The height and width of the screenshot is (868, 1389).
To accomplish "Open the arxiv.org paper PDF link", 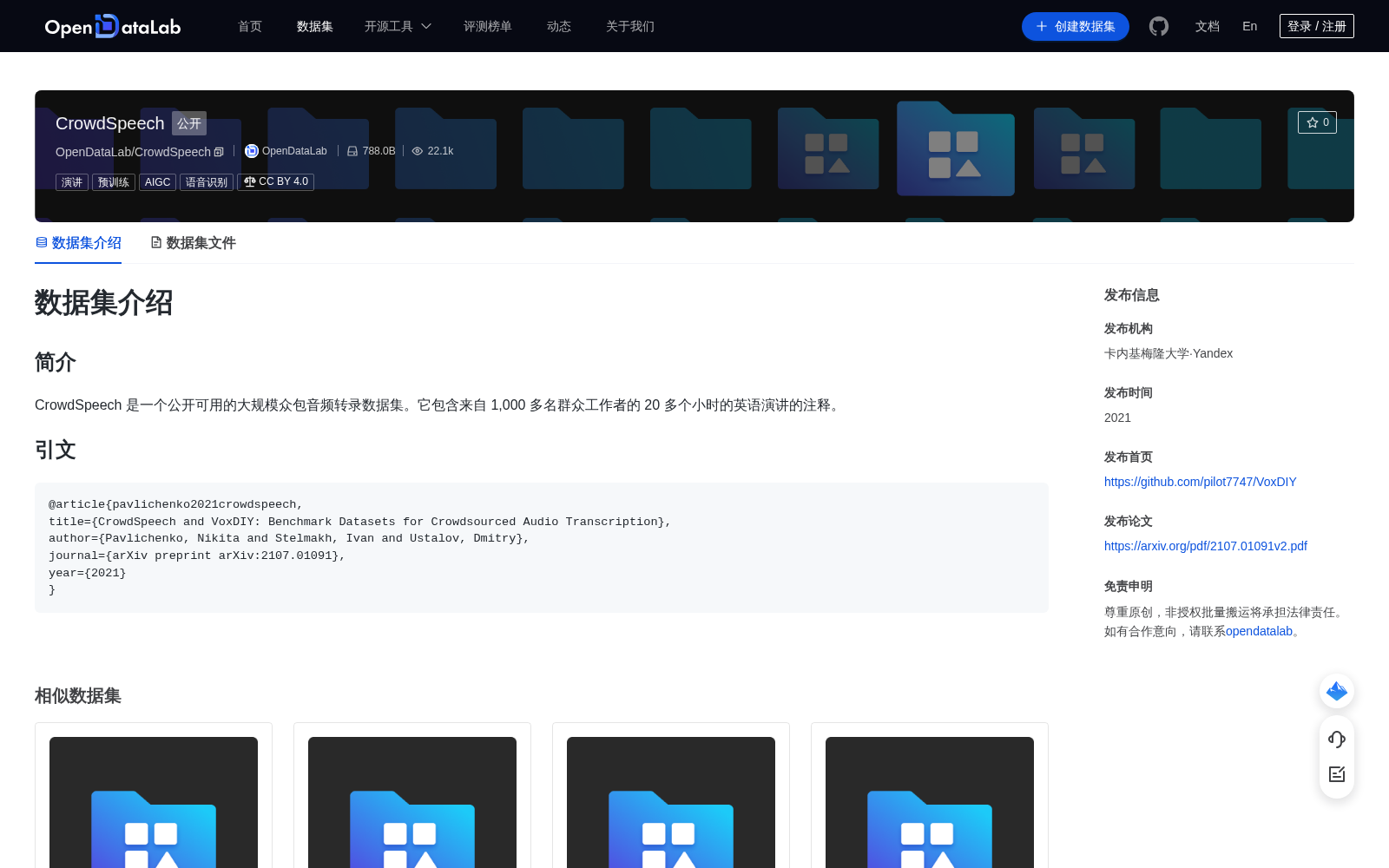I will 1206,546.
